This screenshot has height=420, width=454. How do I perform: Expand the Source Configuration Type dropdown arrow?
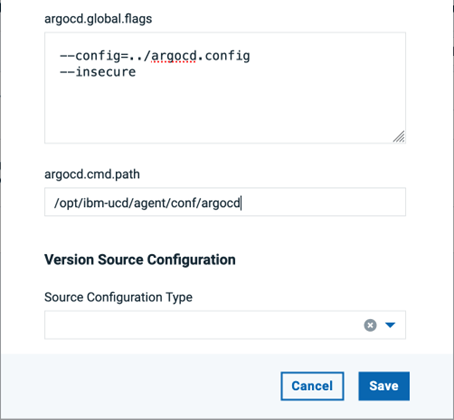(x=390, y=325)
